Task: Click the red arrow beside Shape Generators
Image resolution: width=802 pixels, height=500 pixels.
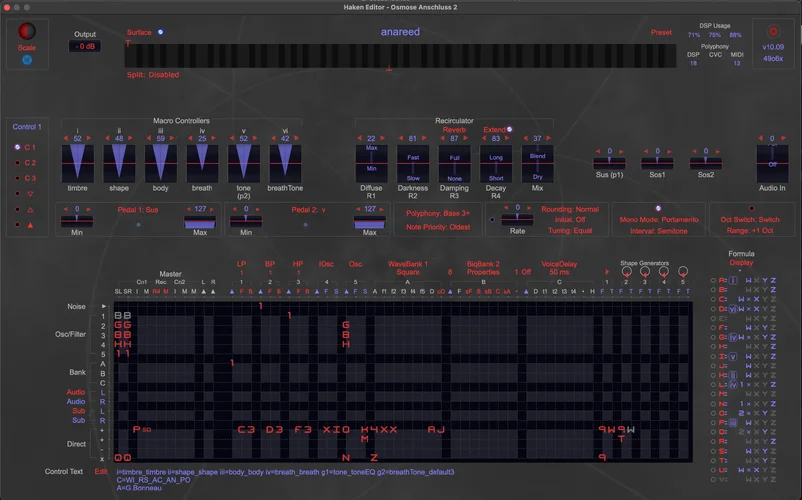Action: tap(608, 273)
